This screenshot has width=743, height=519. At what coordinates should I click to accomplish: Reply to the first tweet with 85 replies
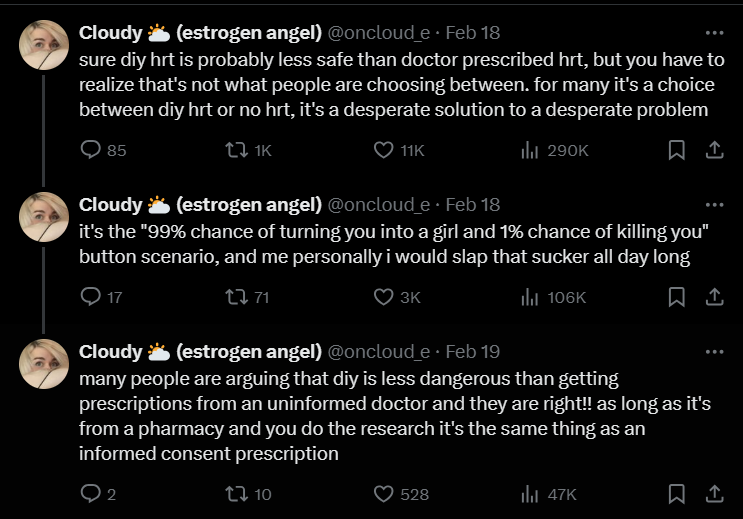coord(91,150)
